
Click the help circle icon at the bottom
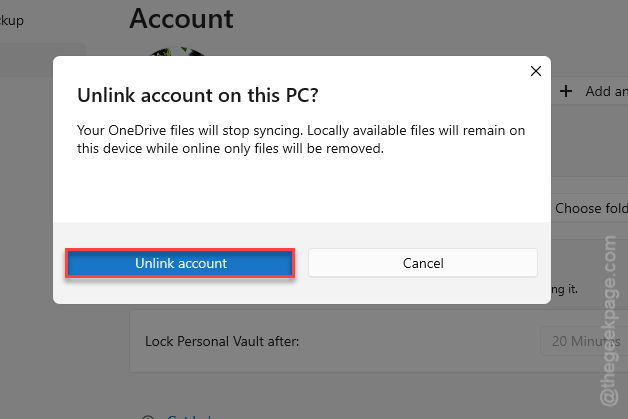(x=148, y=417)
